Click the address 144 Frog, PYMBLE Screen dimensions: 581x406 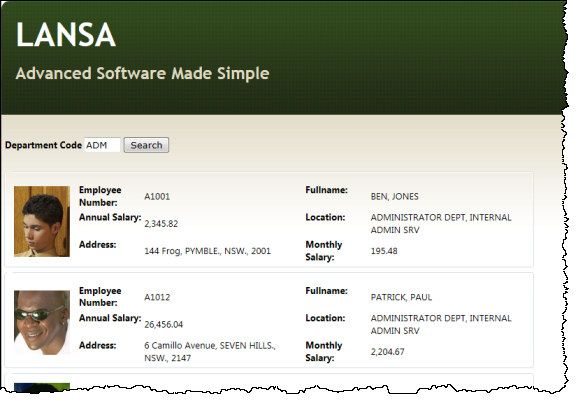point(208,251)
